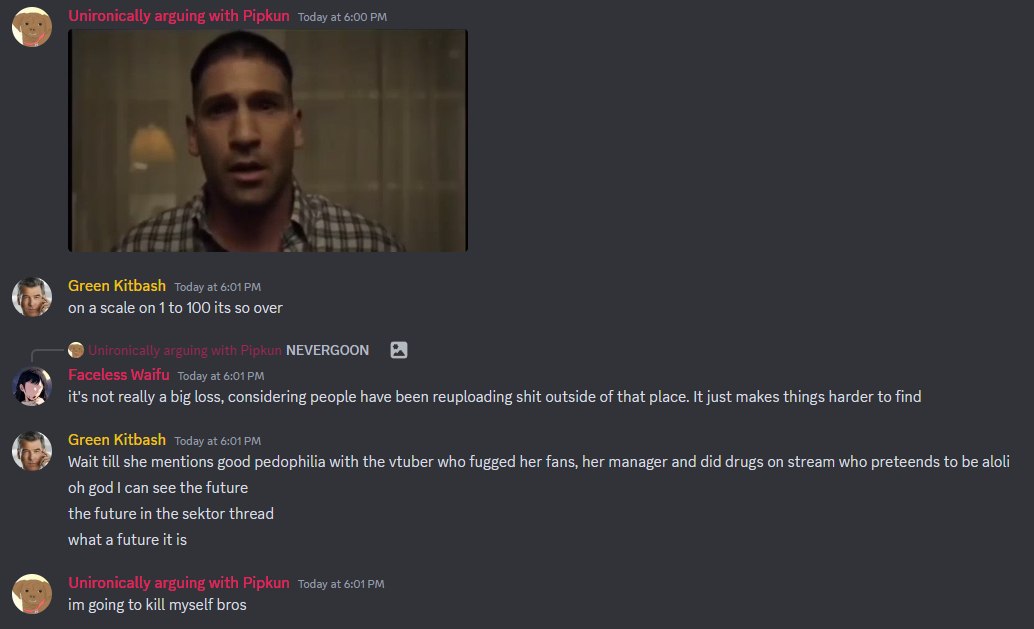Jump to the replied message 'NEVERGOON'

(x=327, y=350)
